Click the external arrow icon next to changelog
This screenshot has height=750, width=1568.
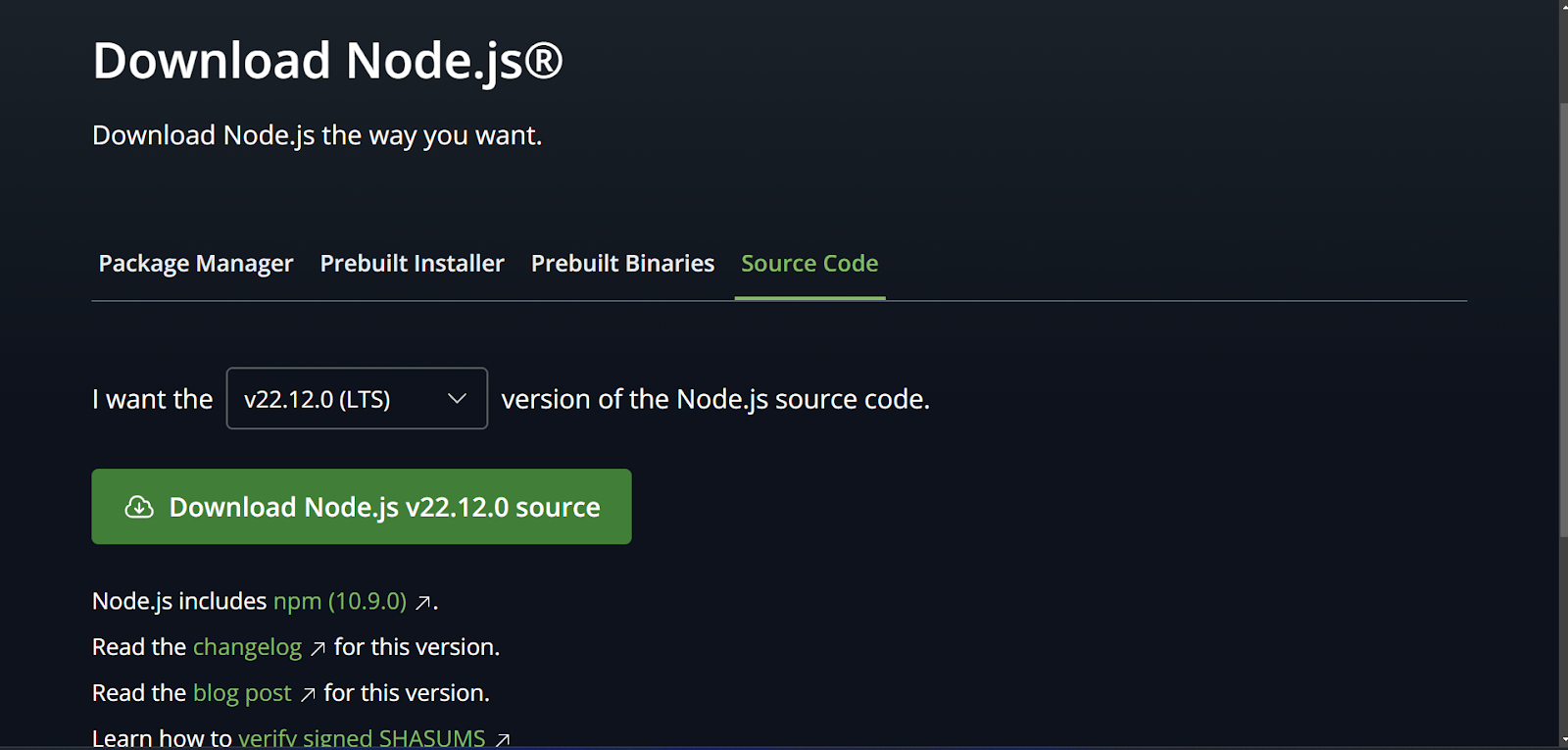pyautogui.click(x=318, y=649)
